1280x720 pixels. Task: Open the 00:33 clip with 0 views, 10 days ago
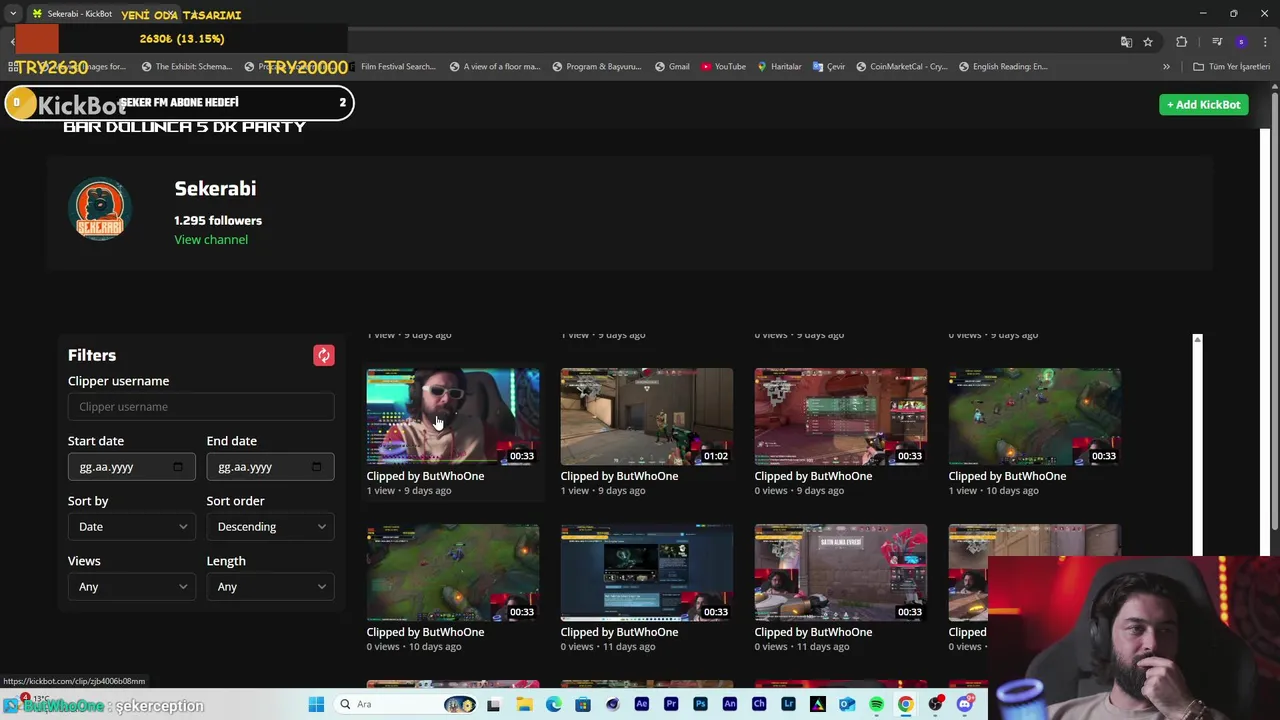(452, 573)
